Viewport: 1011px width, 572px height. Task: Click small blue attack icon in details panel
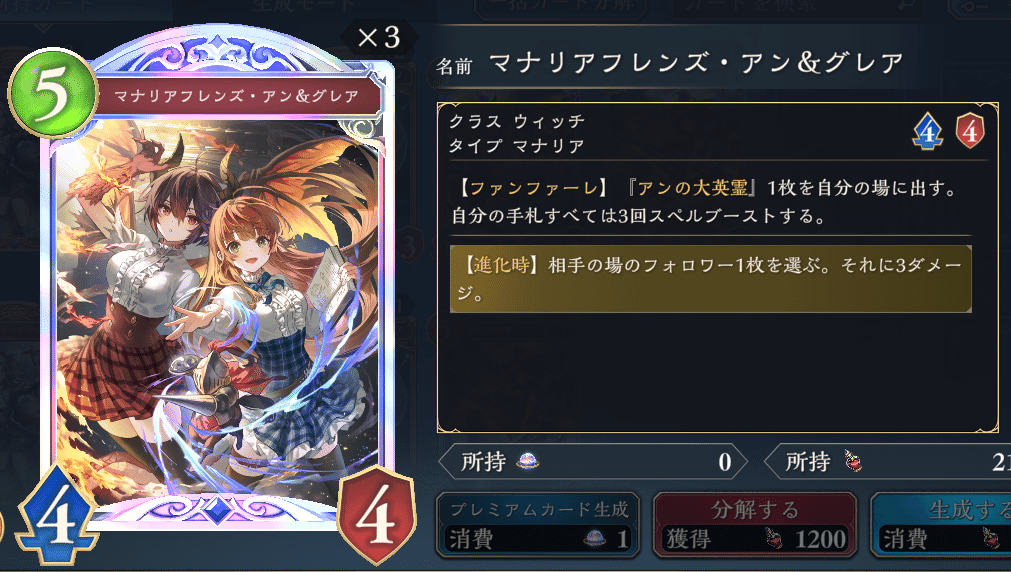pos(928,132)
